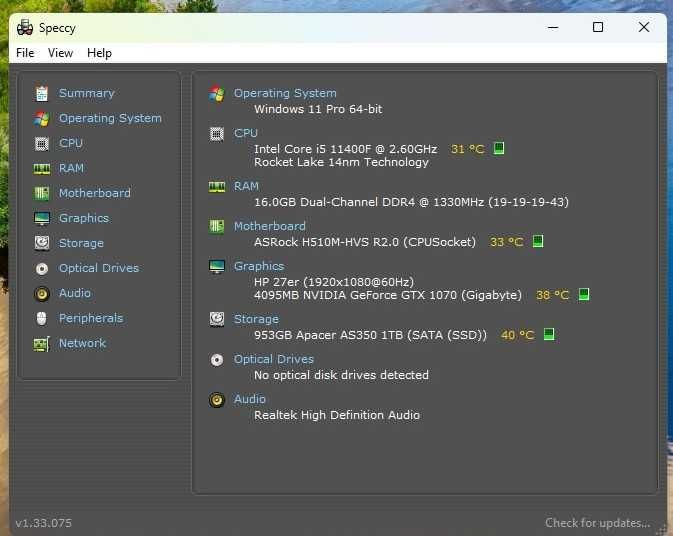The image size is (673, 536).
Task: Open the CPU heading link in summary
Action: coord(246,133)
